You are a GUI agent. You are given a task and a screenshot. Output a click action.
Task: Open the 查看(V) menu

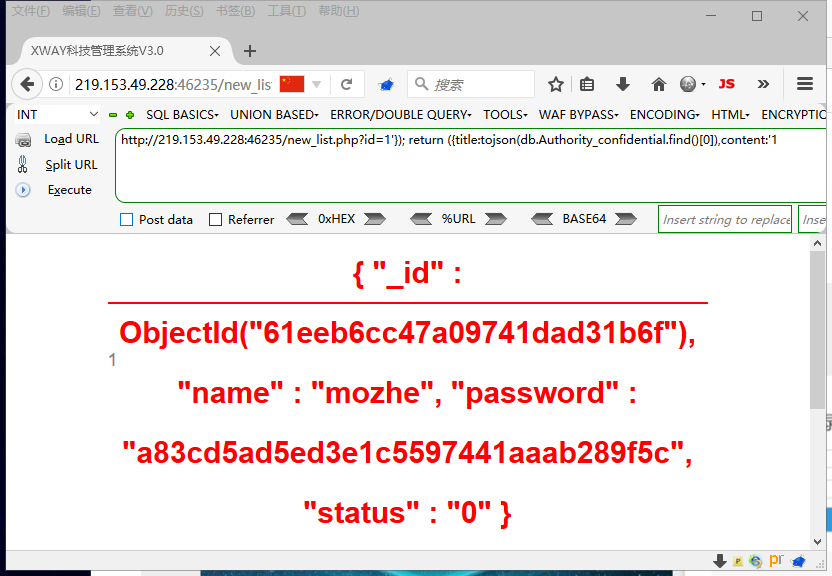coord(133,11)
